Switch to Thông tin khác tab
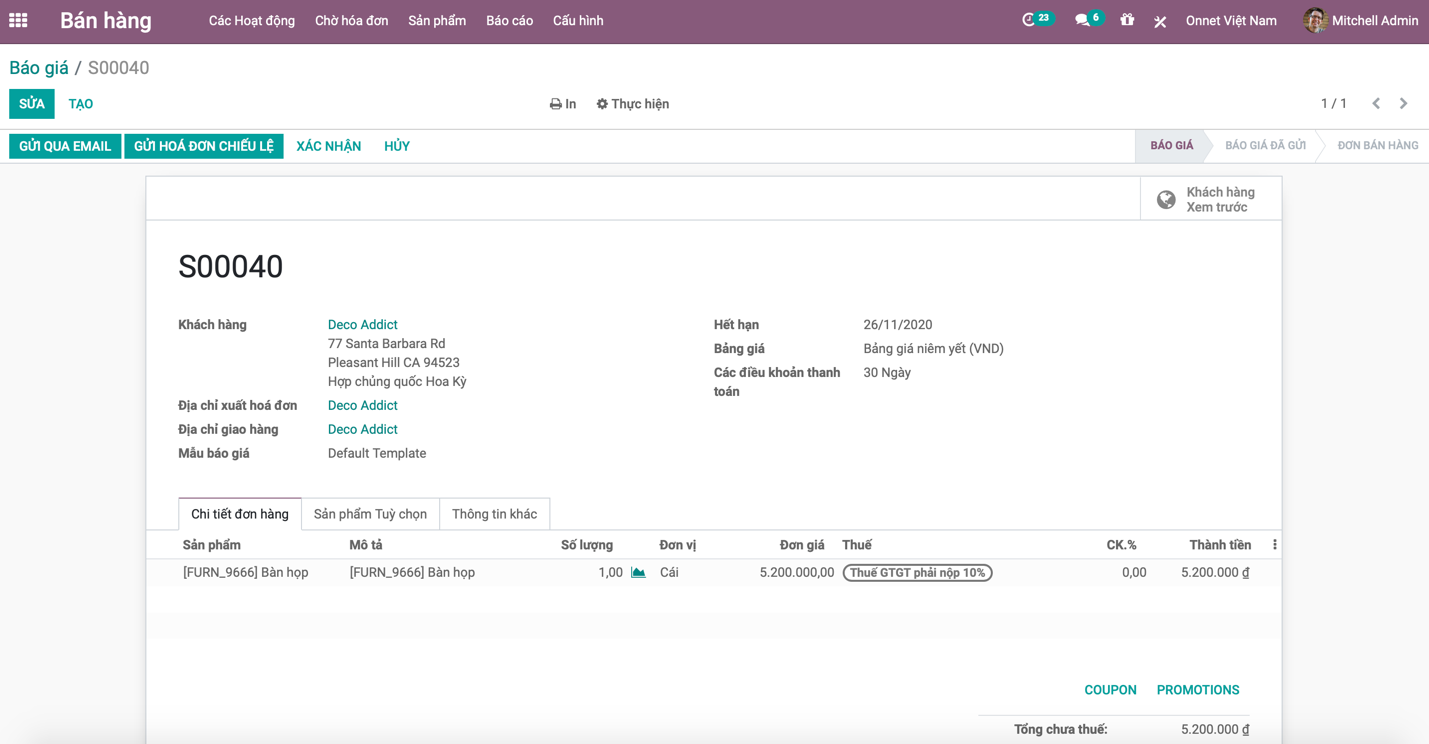Image resolution: width=1429 pixels, height=744 pixels. point(494,514)
